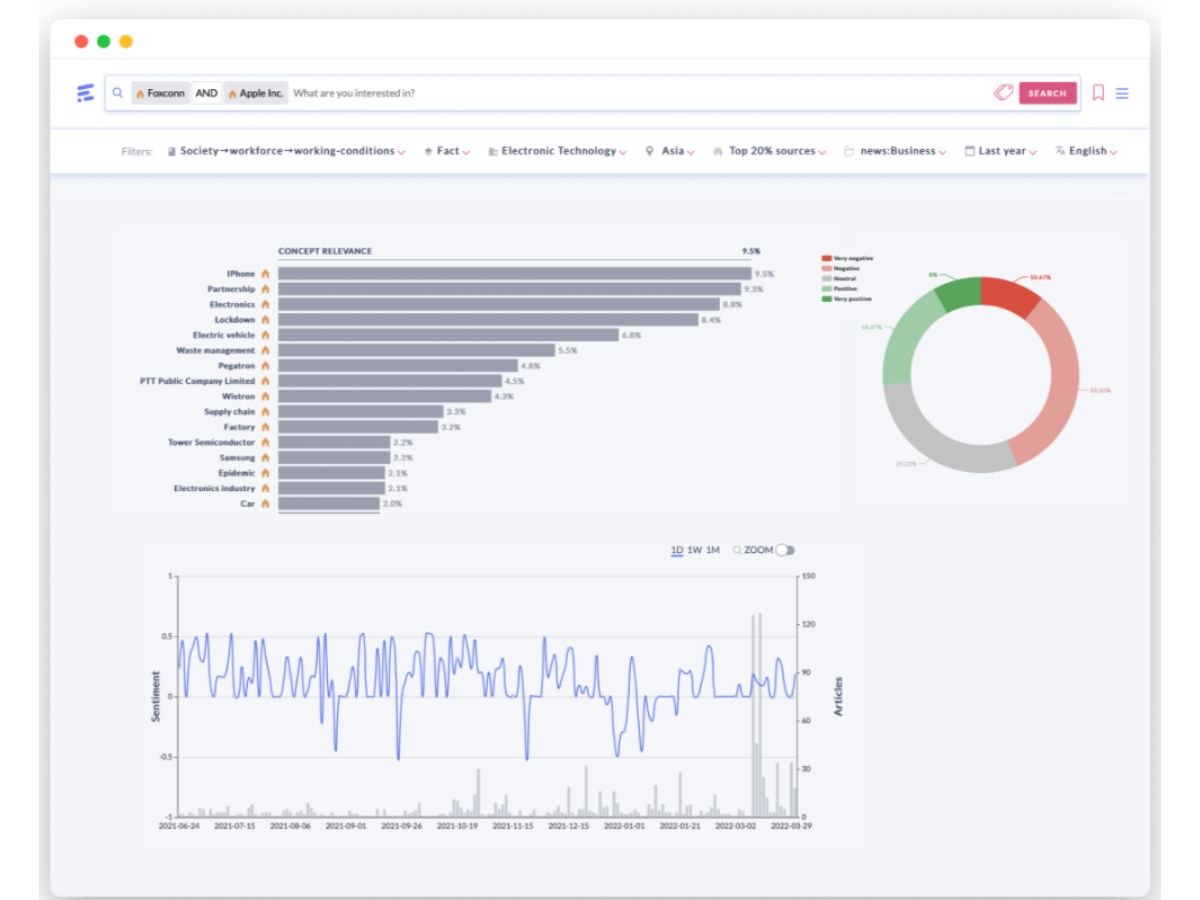This screenshot has width=1200, height=900.
Task: Click the pink SEARCH button
Action: [x=1048, y=93]
